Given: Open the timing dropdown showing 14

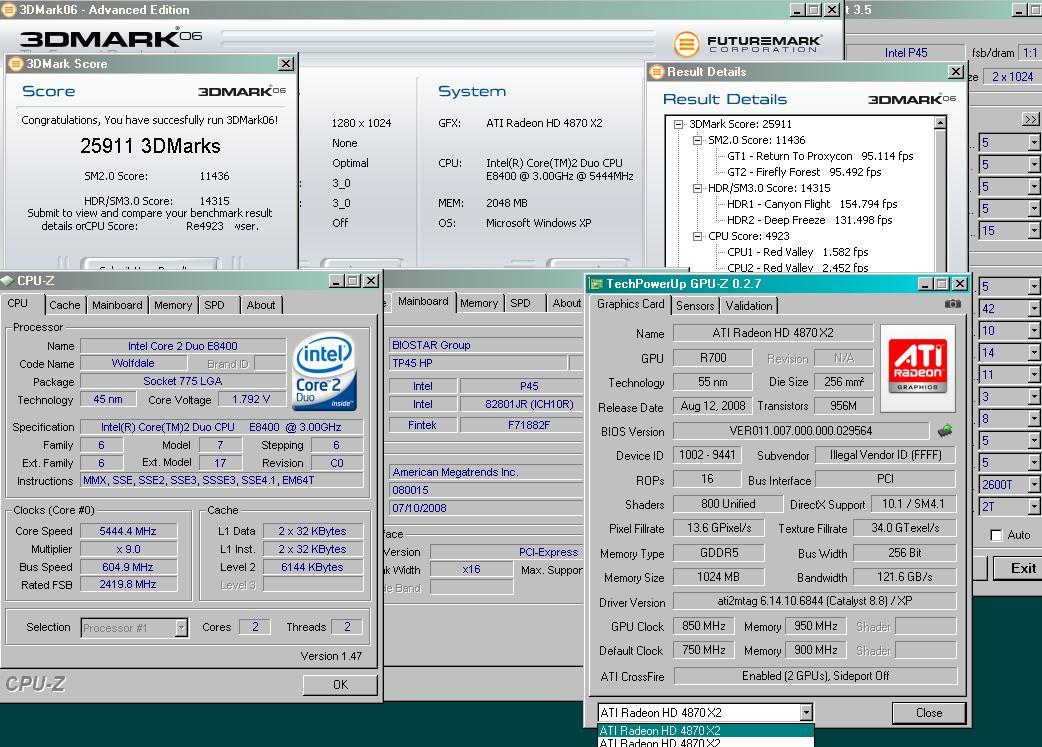Looking at the screenshot, I should point(1033,353).
